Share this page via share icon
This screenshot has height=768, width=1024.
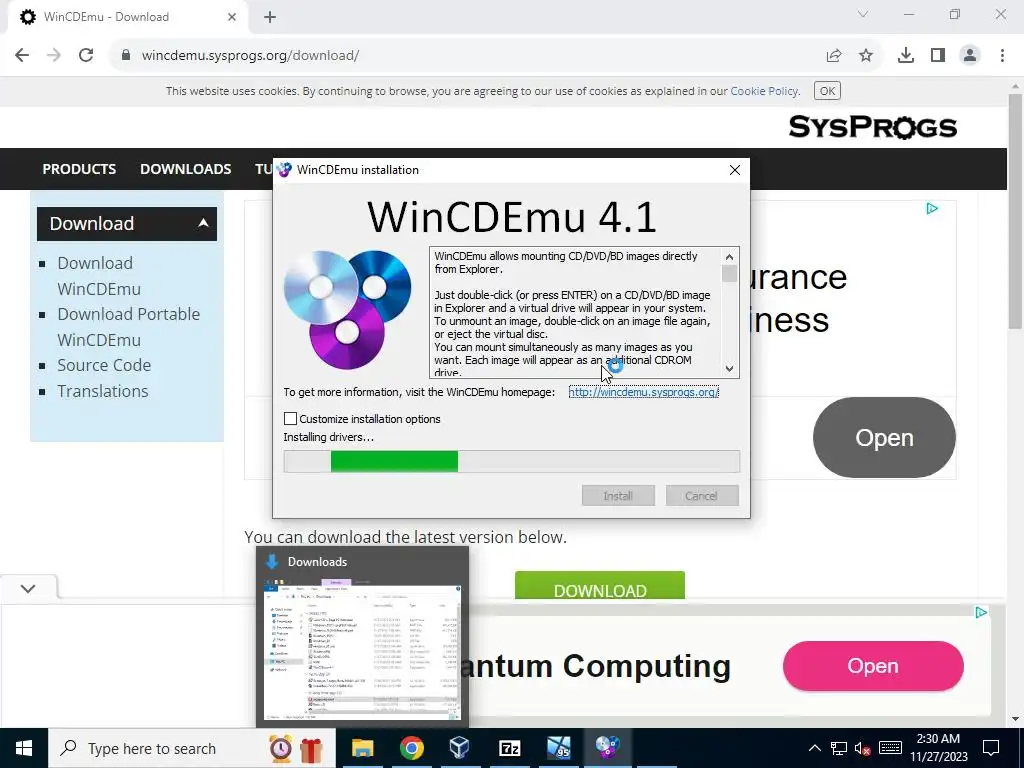point(834,56)
